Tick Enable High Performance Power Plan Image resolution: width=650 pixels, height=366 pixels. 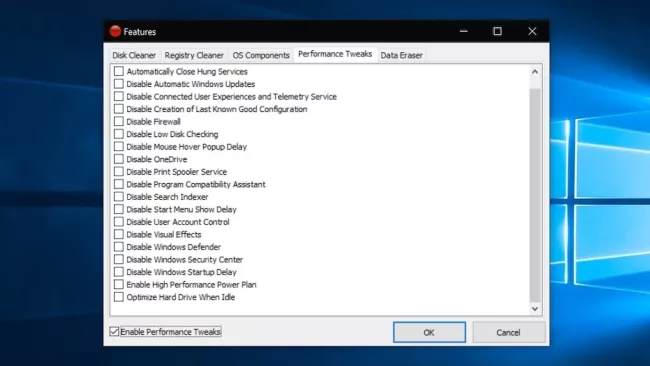[x=119, y=284]
